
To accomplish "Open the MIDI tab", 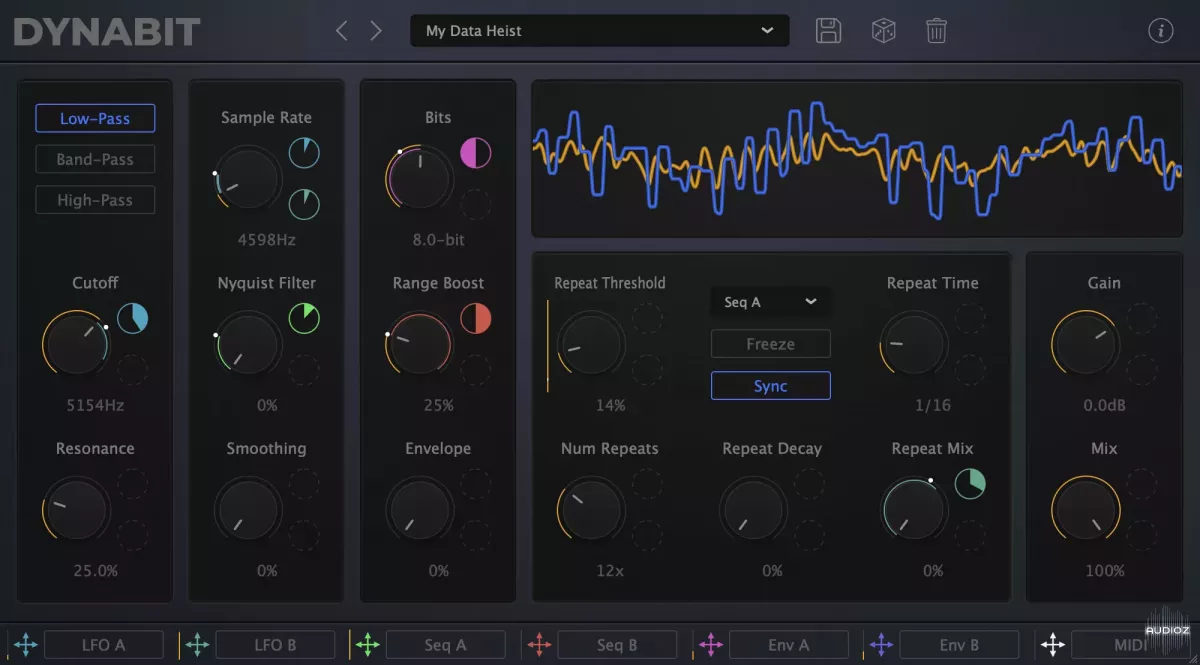I will tap(1131, 645).
